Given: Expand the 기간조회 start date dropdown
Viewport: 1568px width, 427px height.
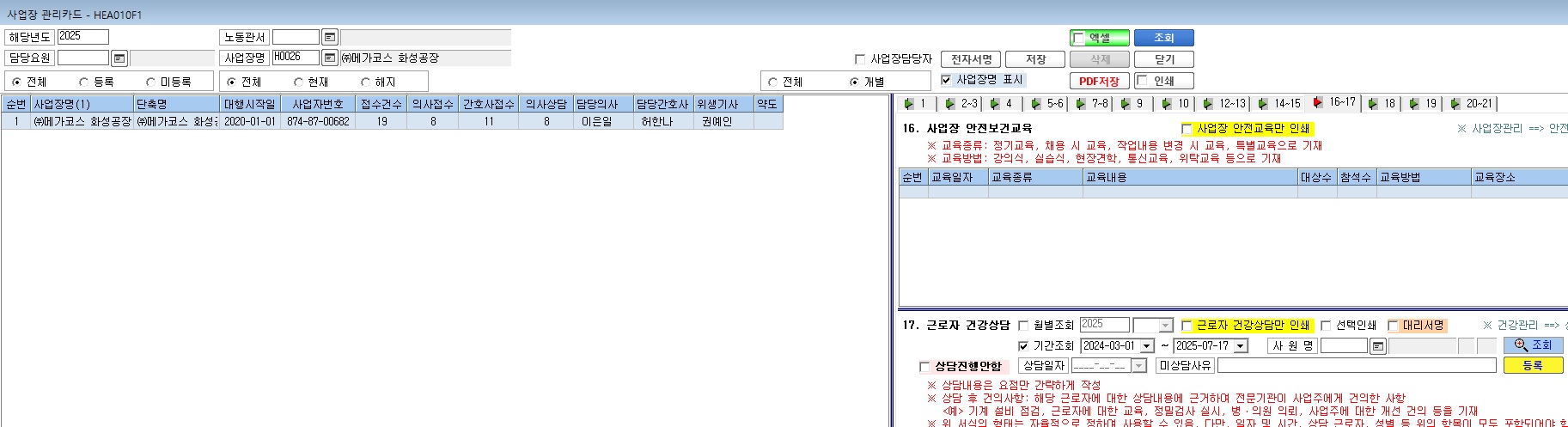Looking at the screenshot, I should pos(1146,346).
